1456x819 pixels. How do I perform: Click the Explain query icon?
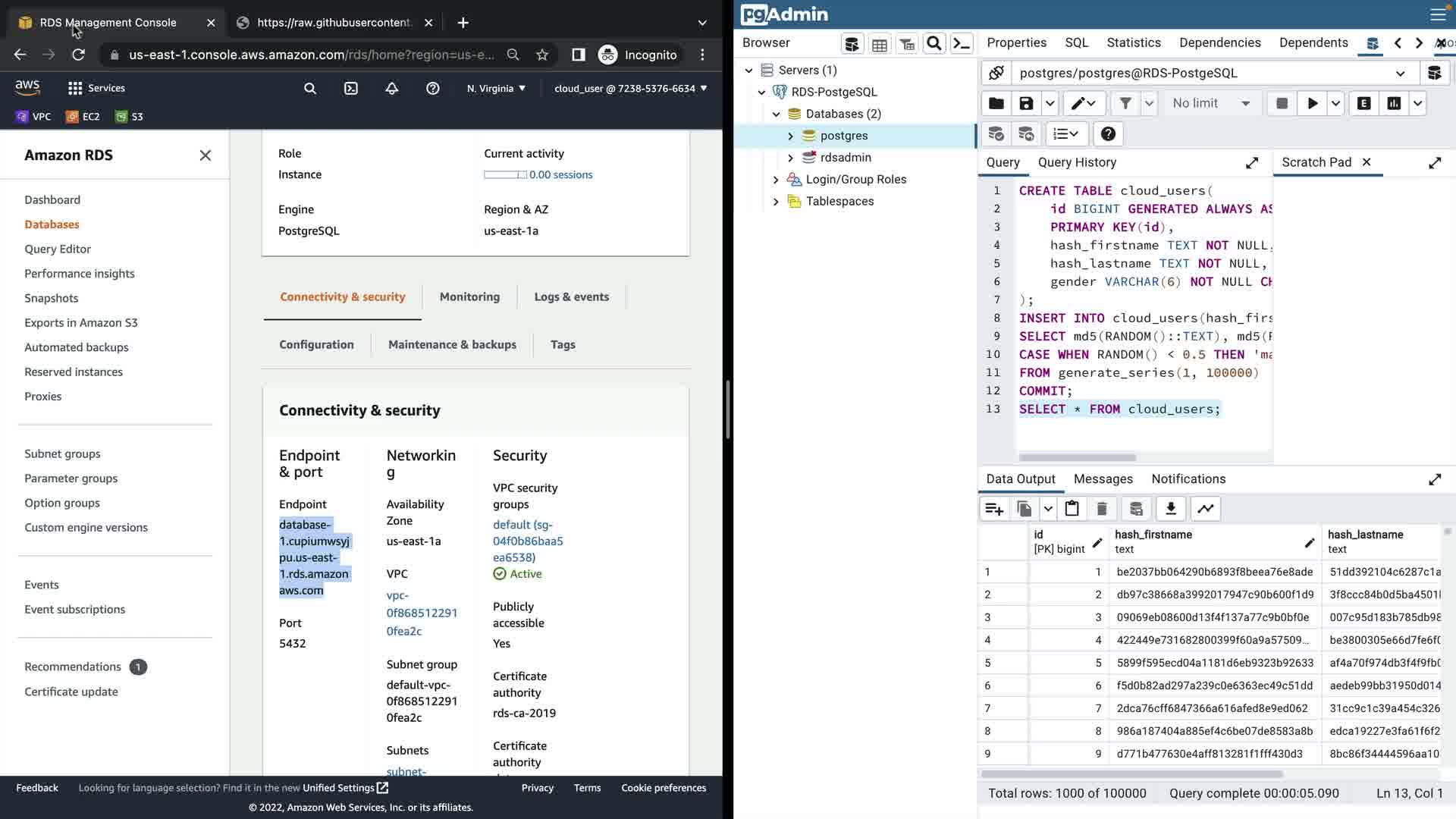point(1363,104)
